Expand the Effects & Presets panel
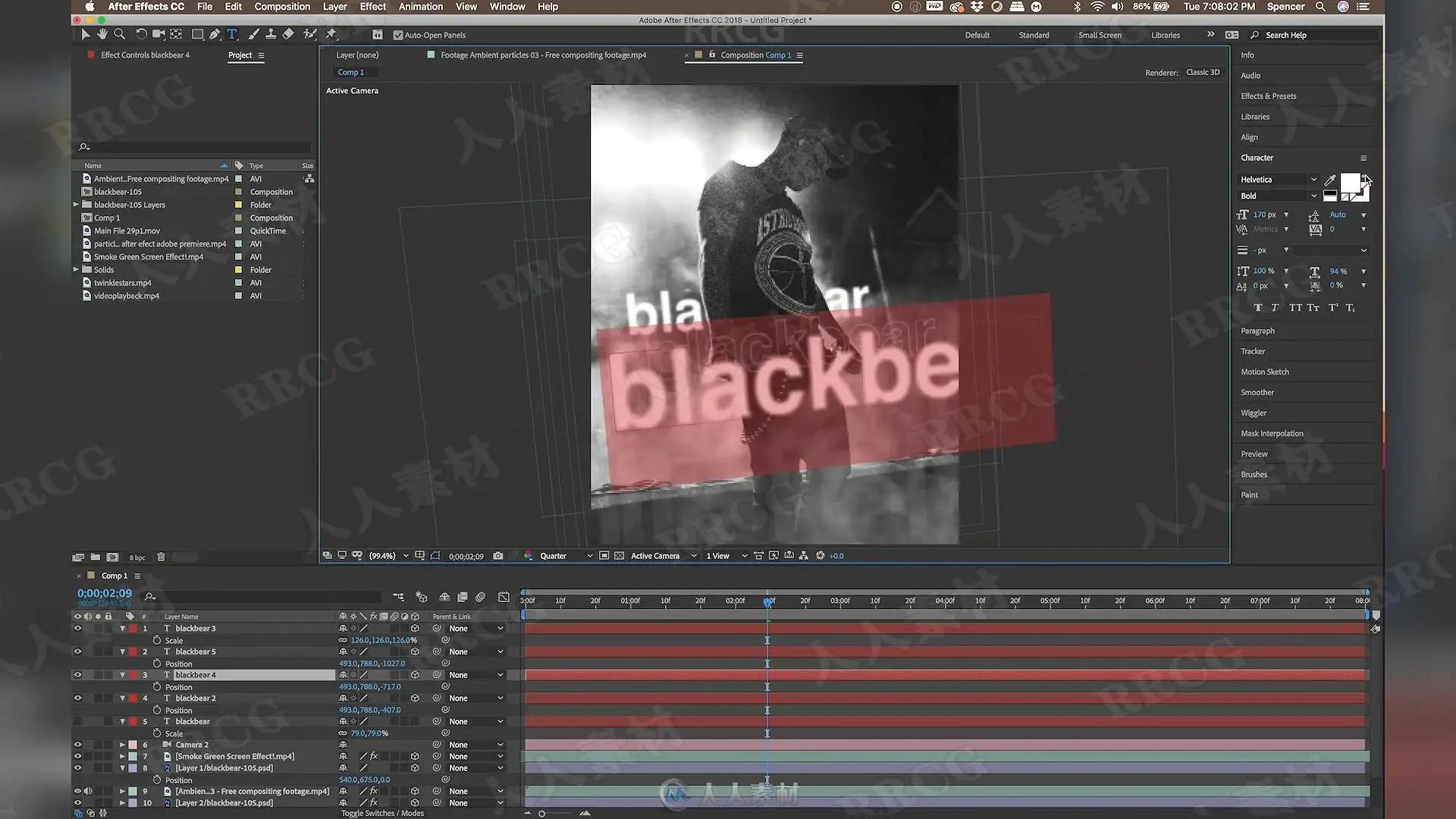The height and width of the screenshot is (819, 1456). coord(1268,96)
